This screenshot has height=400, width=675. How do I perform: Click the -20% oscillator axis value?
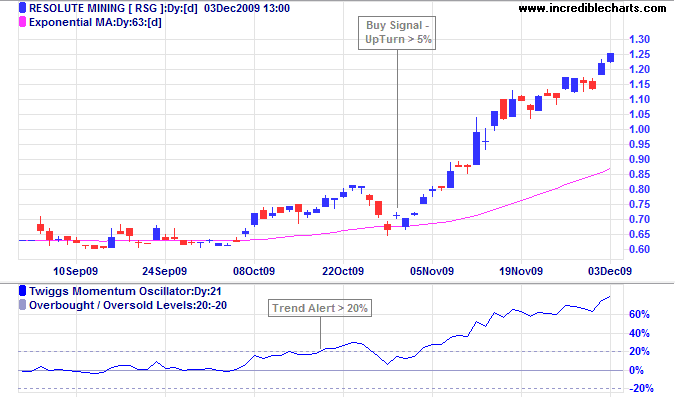pos(641,388)
